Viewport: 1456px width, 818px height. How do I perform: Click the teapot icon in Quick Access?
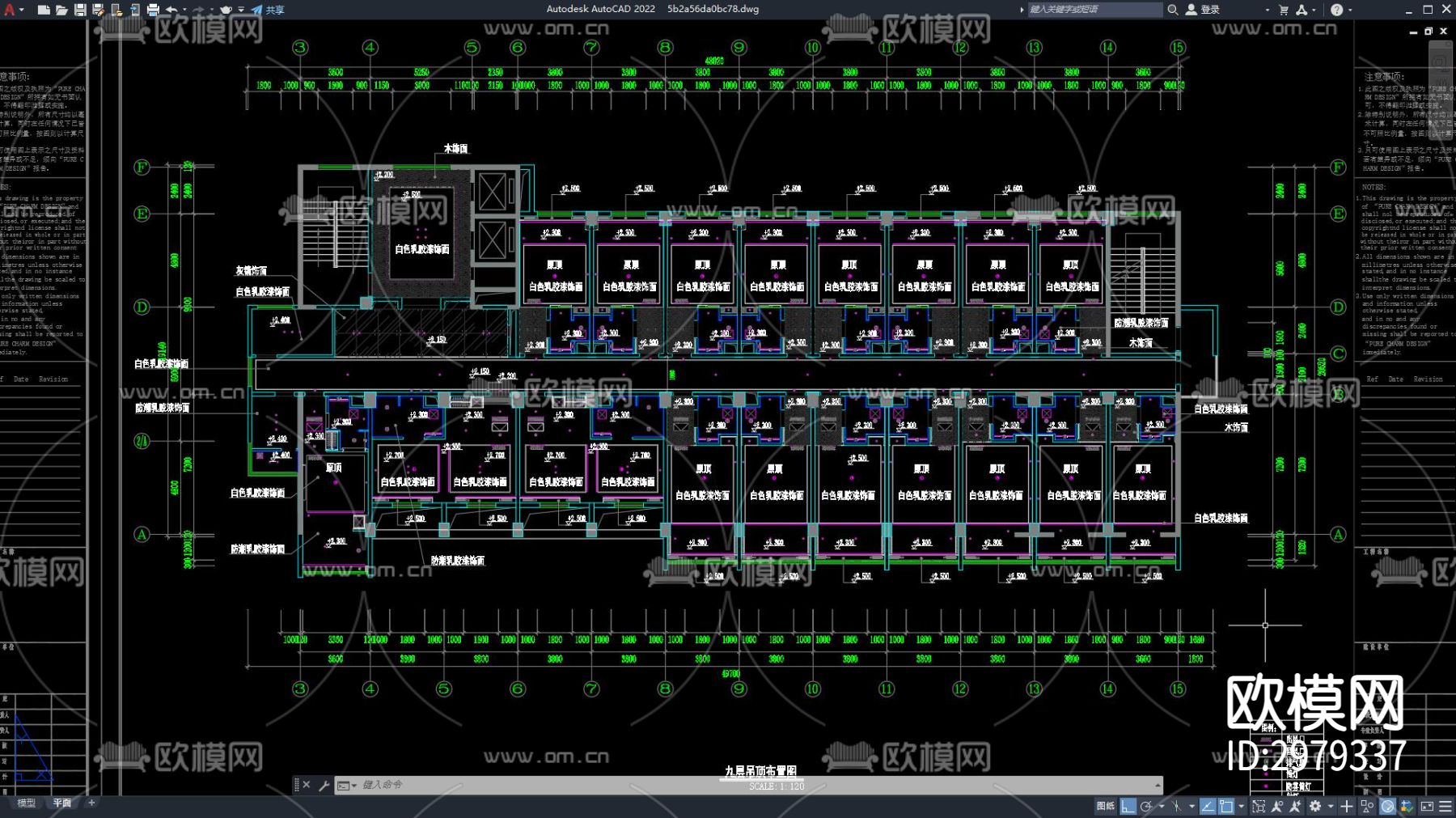point(226,10)
